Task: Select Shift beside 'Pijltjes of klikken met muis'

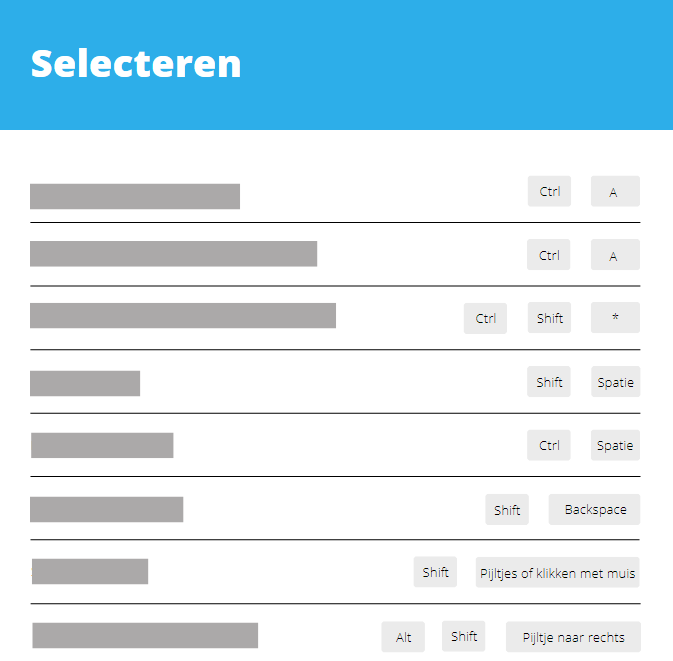Action: (435, 572)
